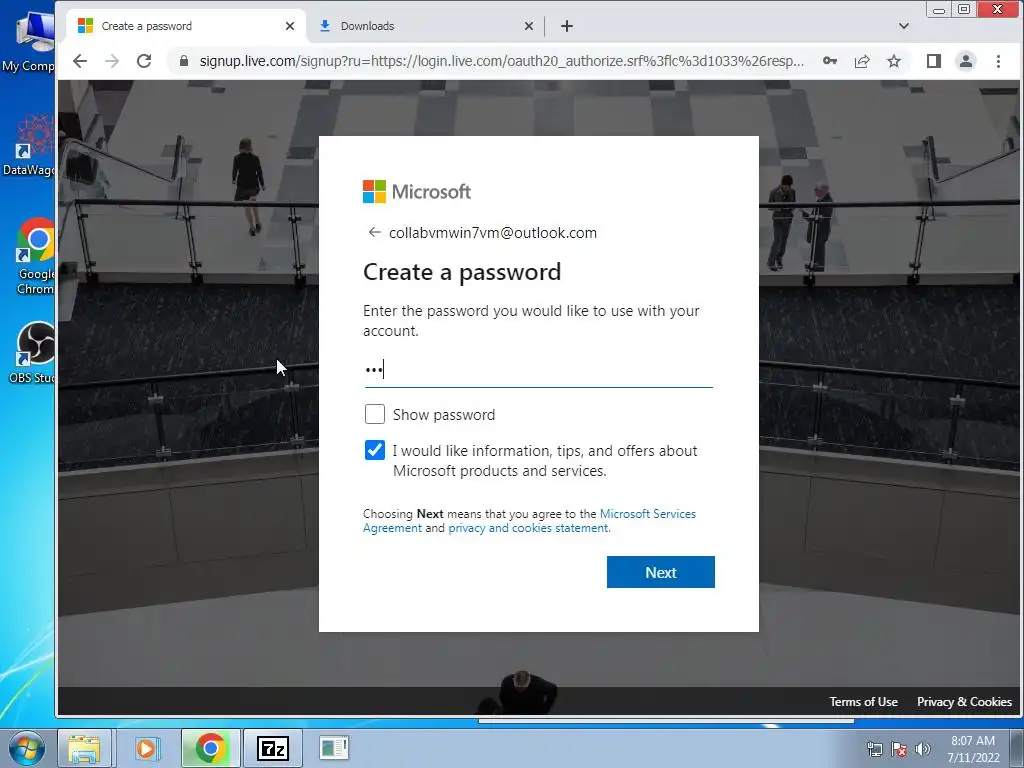This screenshot has height=768, width=1024.
Task: Close the Downloads tab
Action: [x=529, y=26]
